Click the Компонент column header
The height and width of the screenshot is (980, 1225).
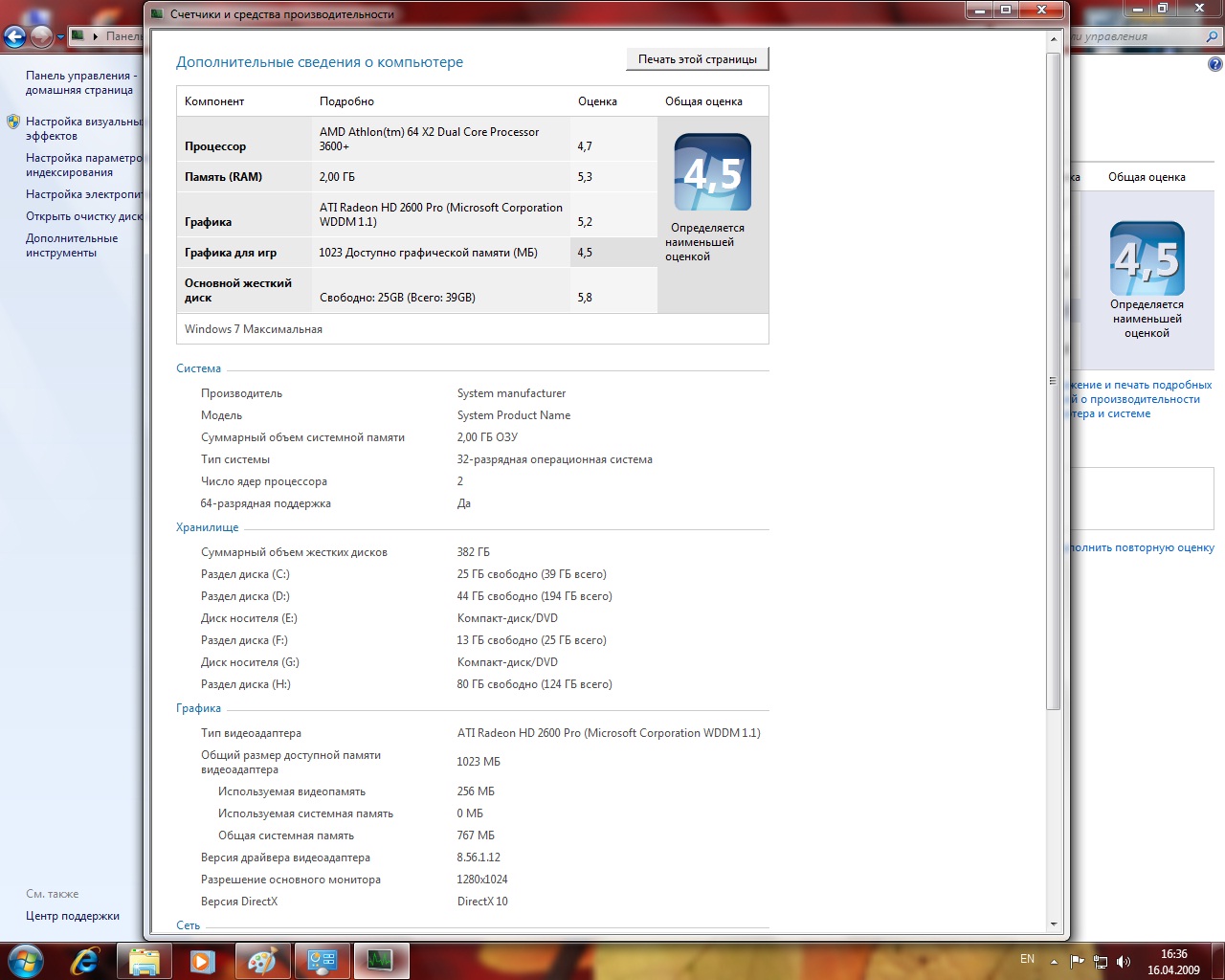(214, 101)
